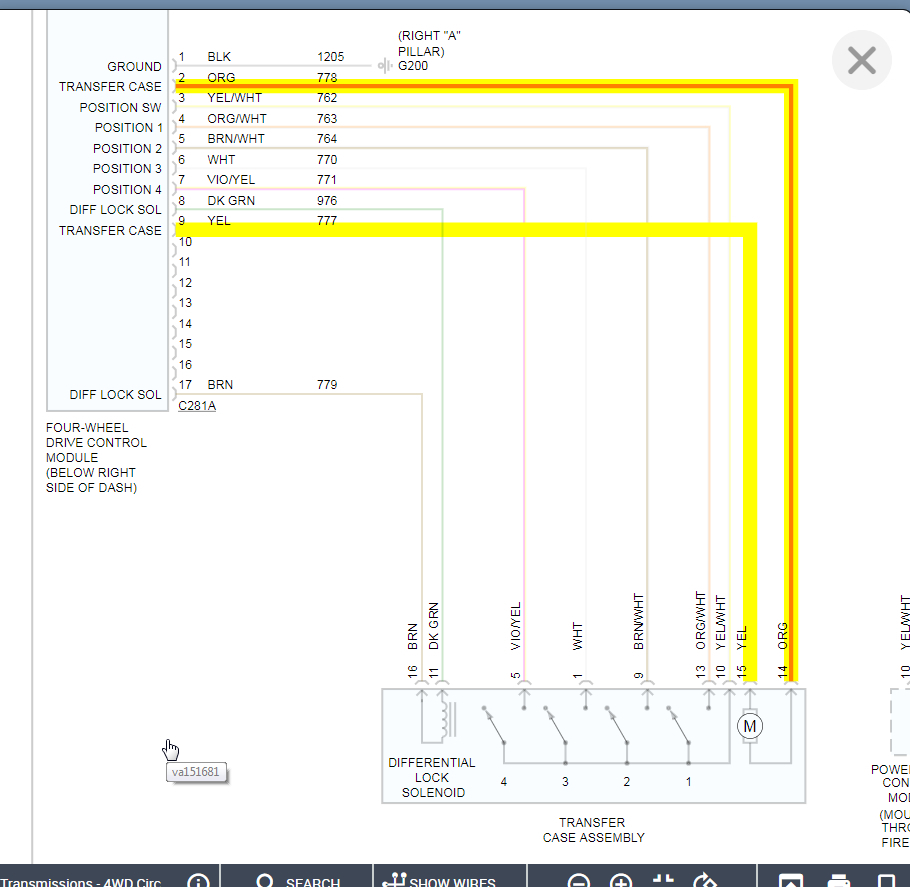This screenshot has width=910, height=887.
Task: Click the DK GRN 976 wire label
Action: pos(231,201)
